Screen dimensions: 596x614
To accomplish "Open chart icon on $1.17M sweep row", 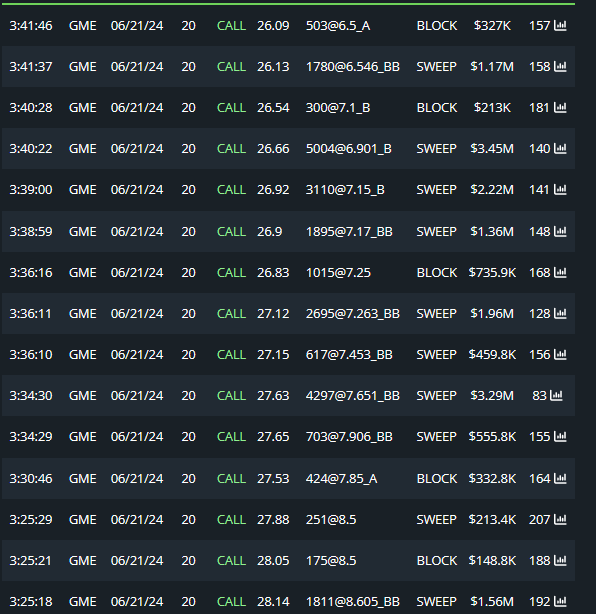I will [560, 67].
